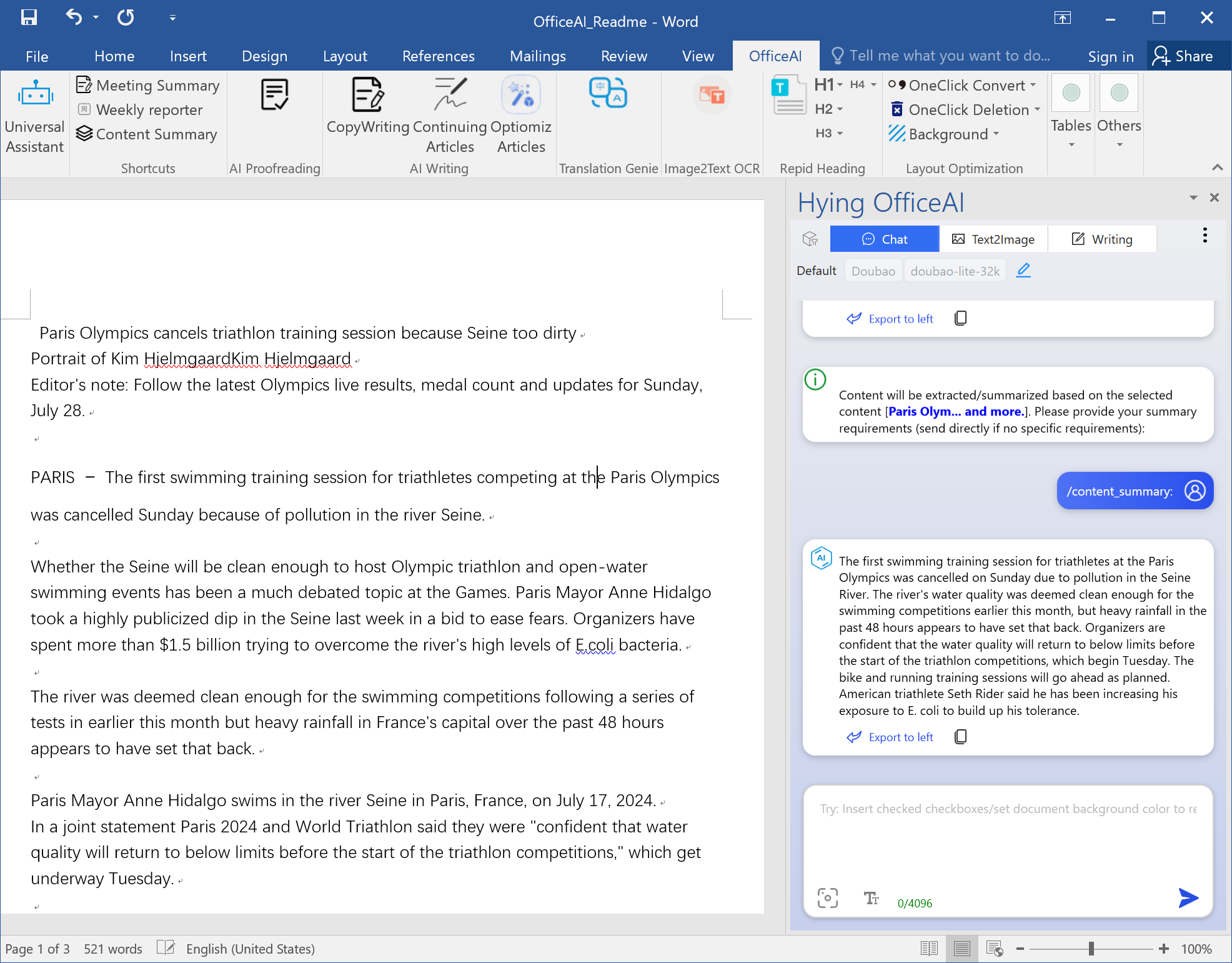Click the Tell me what you want search box
The width and height of the screenshot is (1232, 963).
941,56
